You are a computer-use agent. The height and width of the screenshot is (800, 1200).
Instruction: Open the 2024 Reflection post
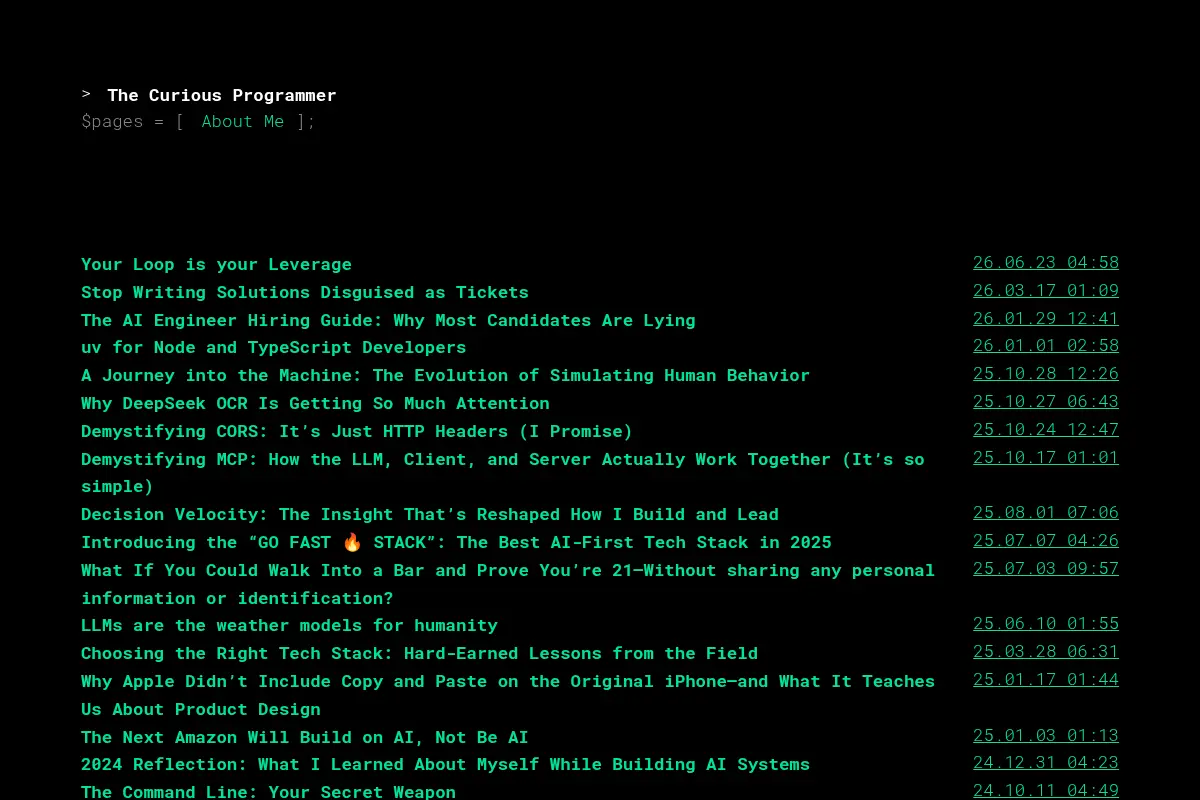coord(445,764)
